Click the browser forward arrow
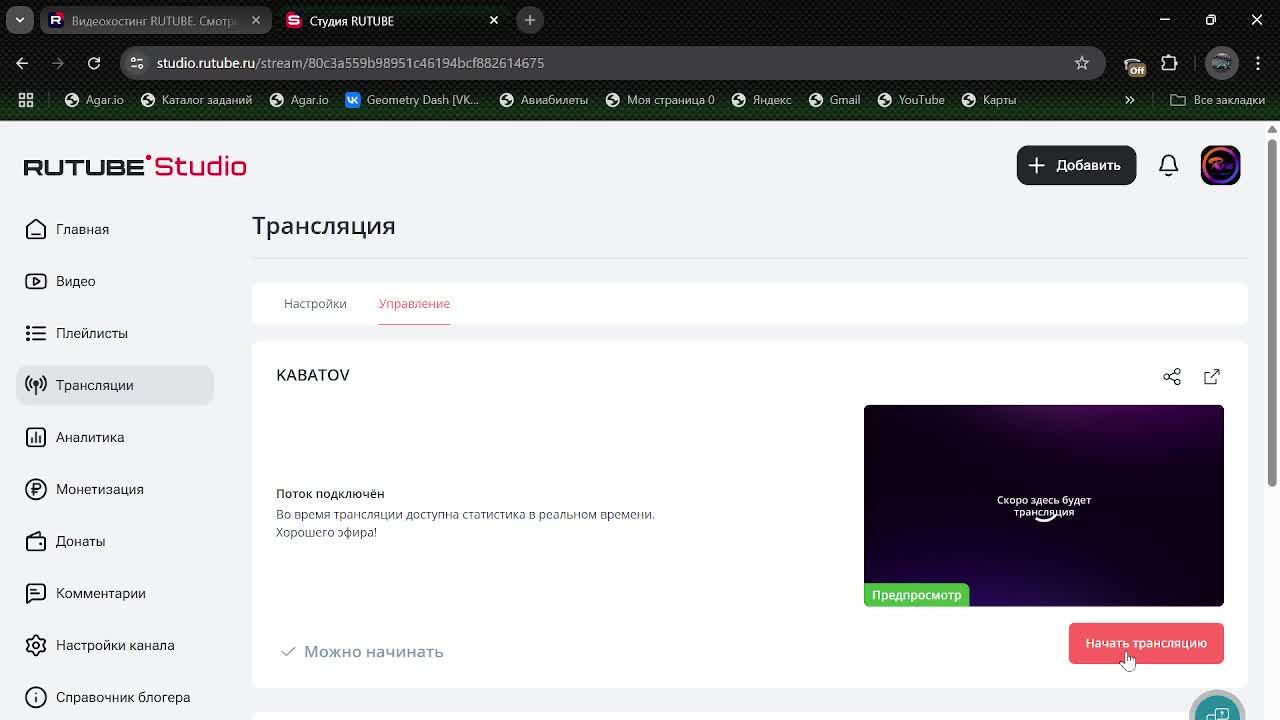Screen dimensions: 1280x720 point(58,62)
